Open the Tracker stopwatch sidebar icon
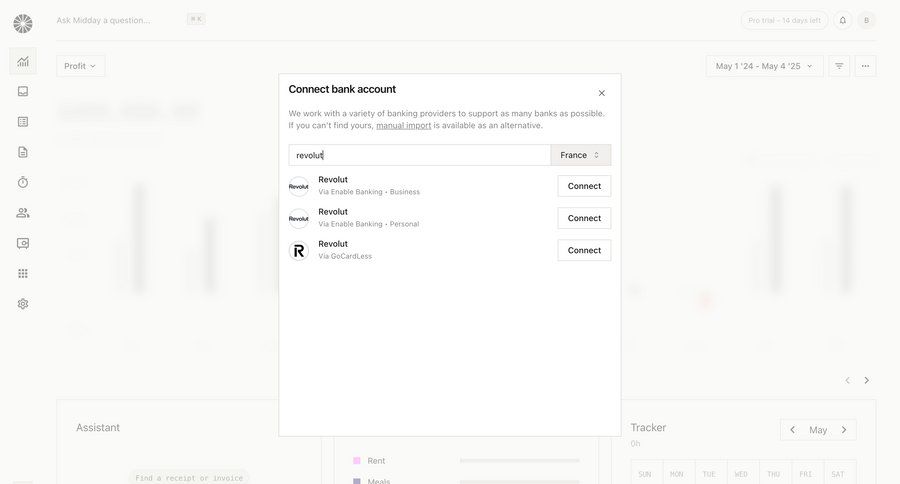 pyautogui.click(x=23, y=182)
